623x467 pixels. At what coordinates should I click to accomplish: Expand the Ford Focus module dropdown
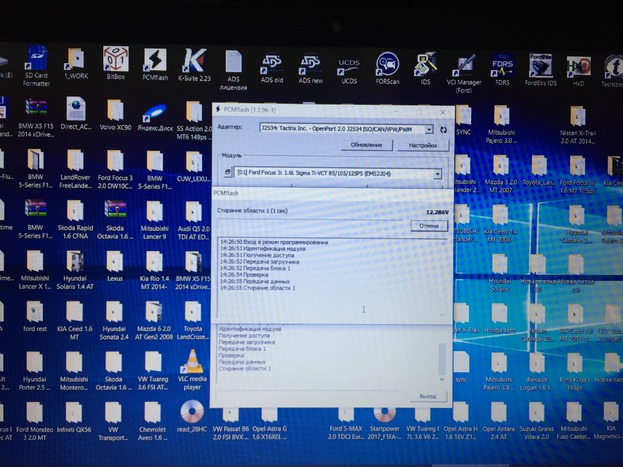click(438, 174)
